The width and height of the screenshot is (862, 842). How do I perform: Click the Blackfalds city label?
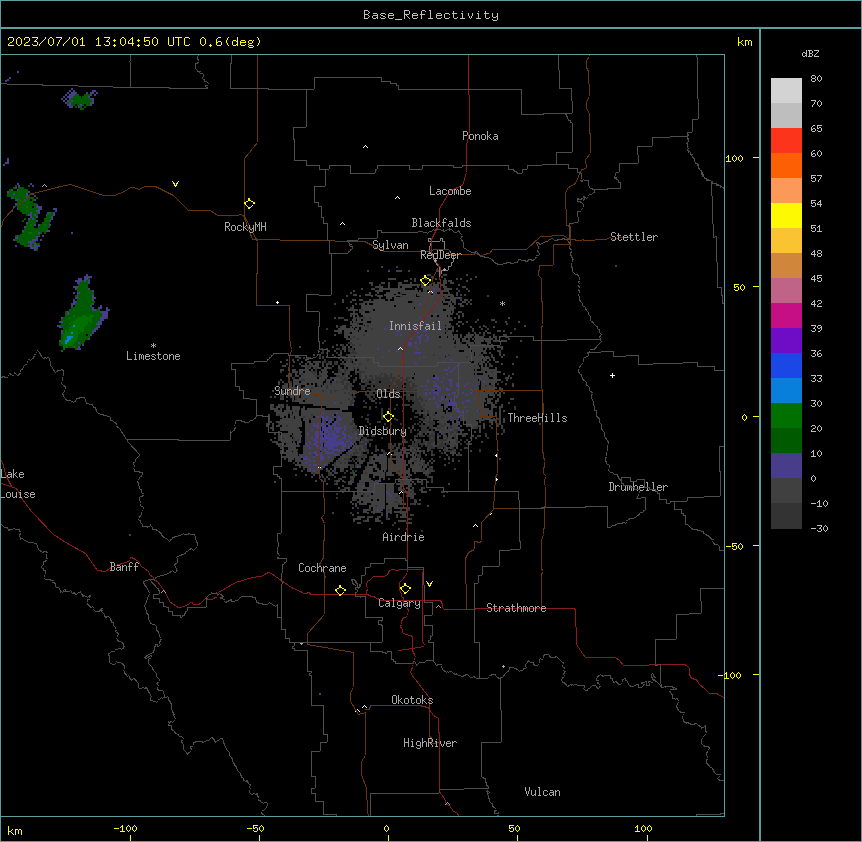click(x=441, y=223)
